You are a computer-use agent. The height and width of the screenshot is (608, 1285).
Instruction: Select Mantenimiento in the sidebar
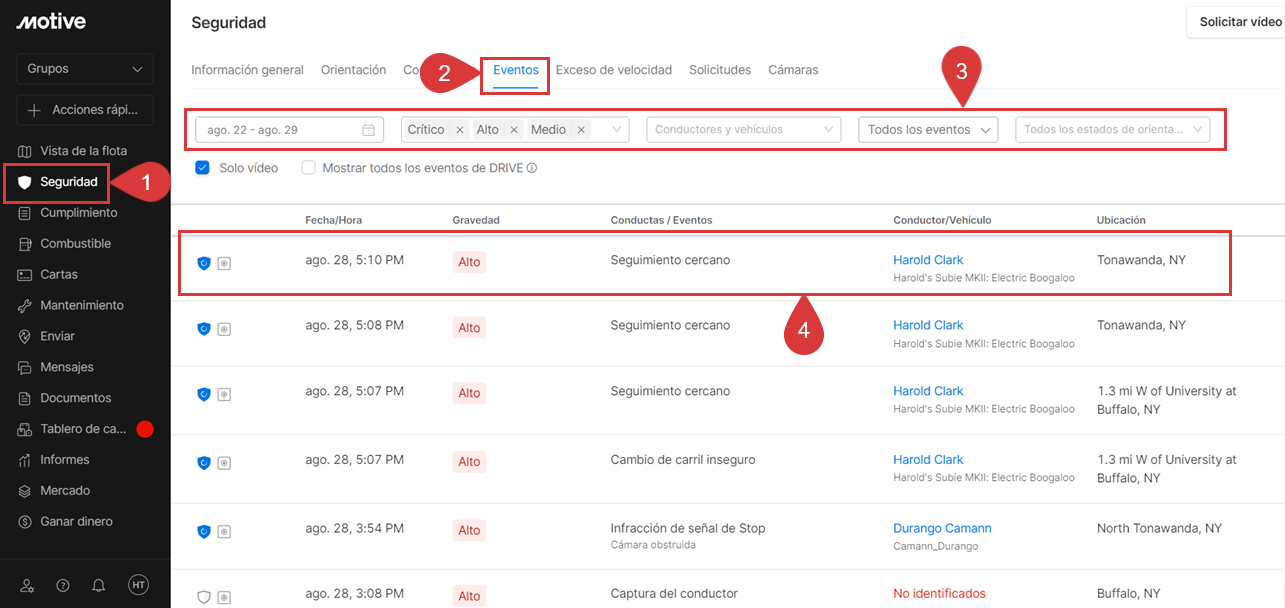(82, 305)
